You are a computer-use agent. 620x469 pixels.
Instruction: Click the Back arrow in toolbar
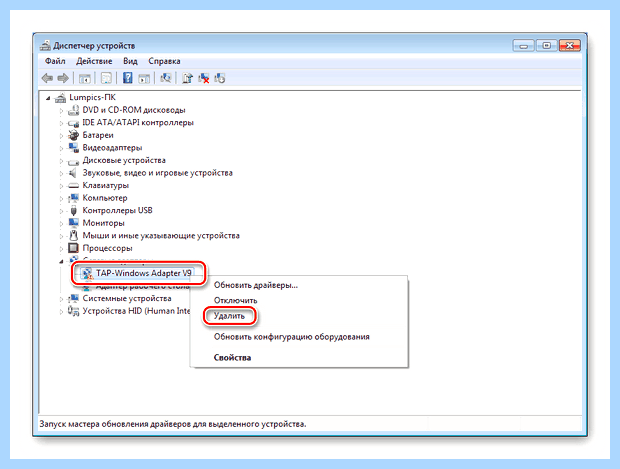[x=47, y=78]
